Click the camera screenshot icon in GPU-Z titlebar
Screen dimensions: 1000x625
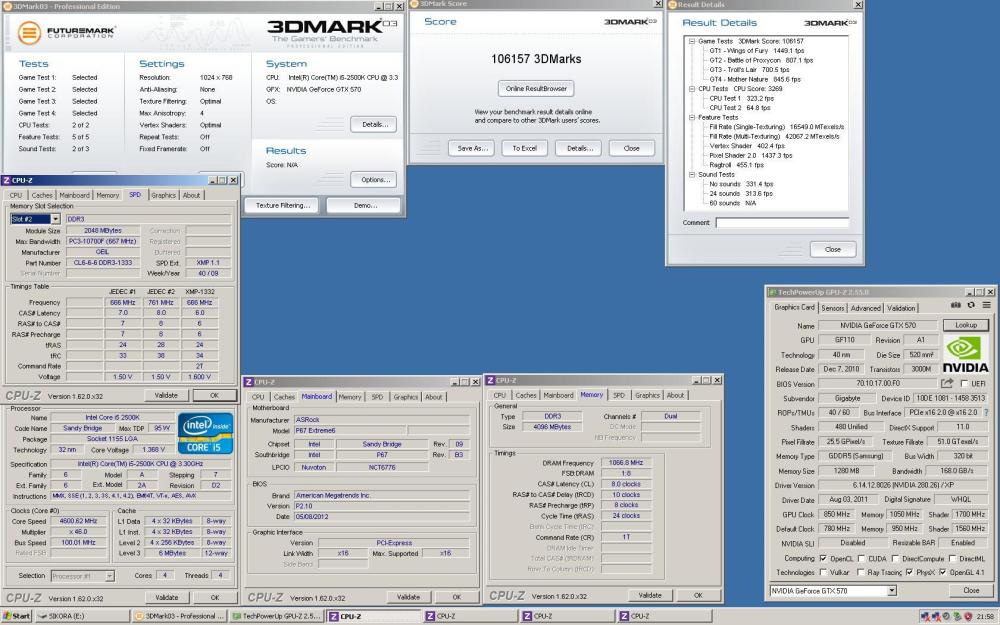(955, 304)
